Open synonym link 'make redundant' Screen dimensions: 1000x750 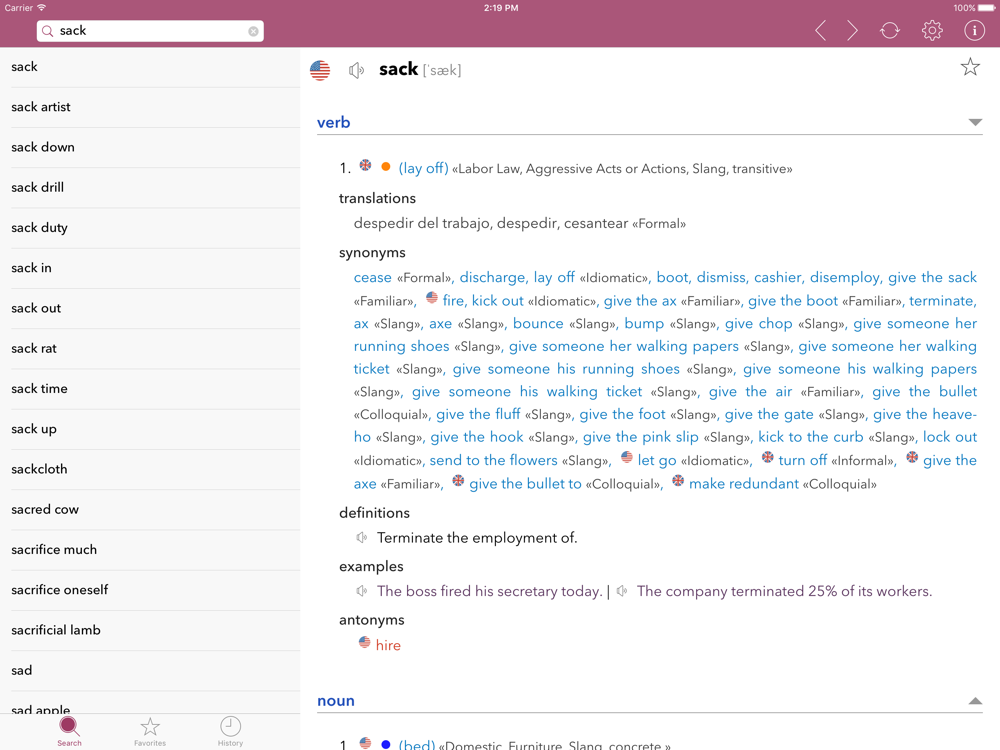pos(744,483)
